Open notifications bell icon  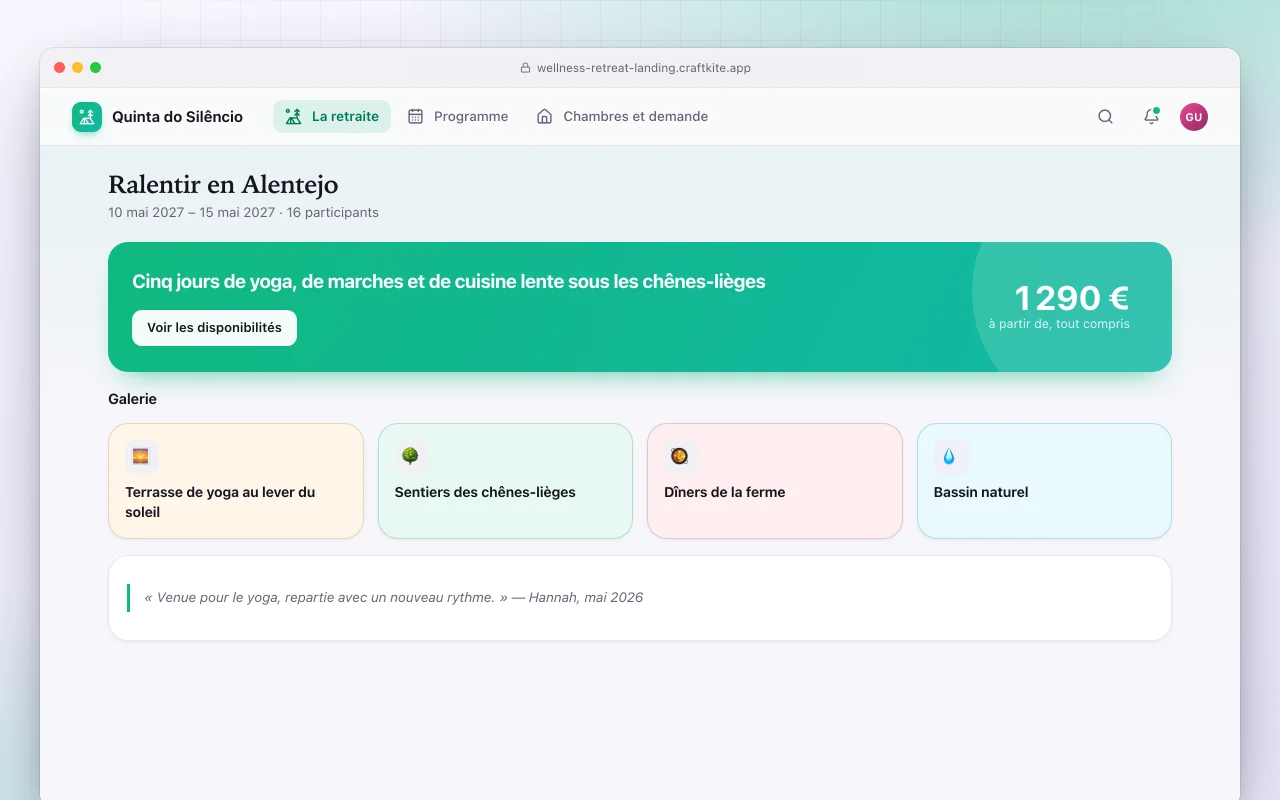point(1151,117)
